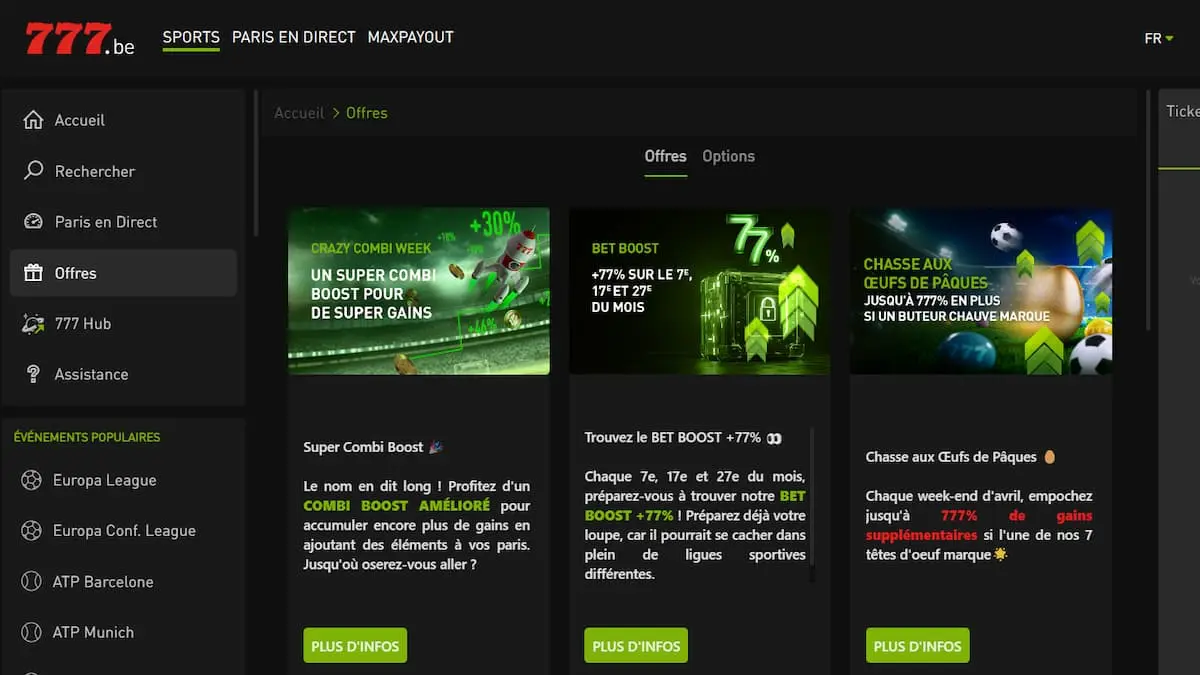1200x675 pixels.
Task: Click the Europa League football icon
Action: point(31,480)
